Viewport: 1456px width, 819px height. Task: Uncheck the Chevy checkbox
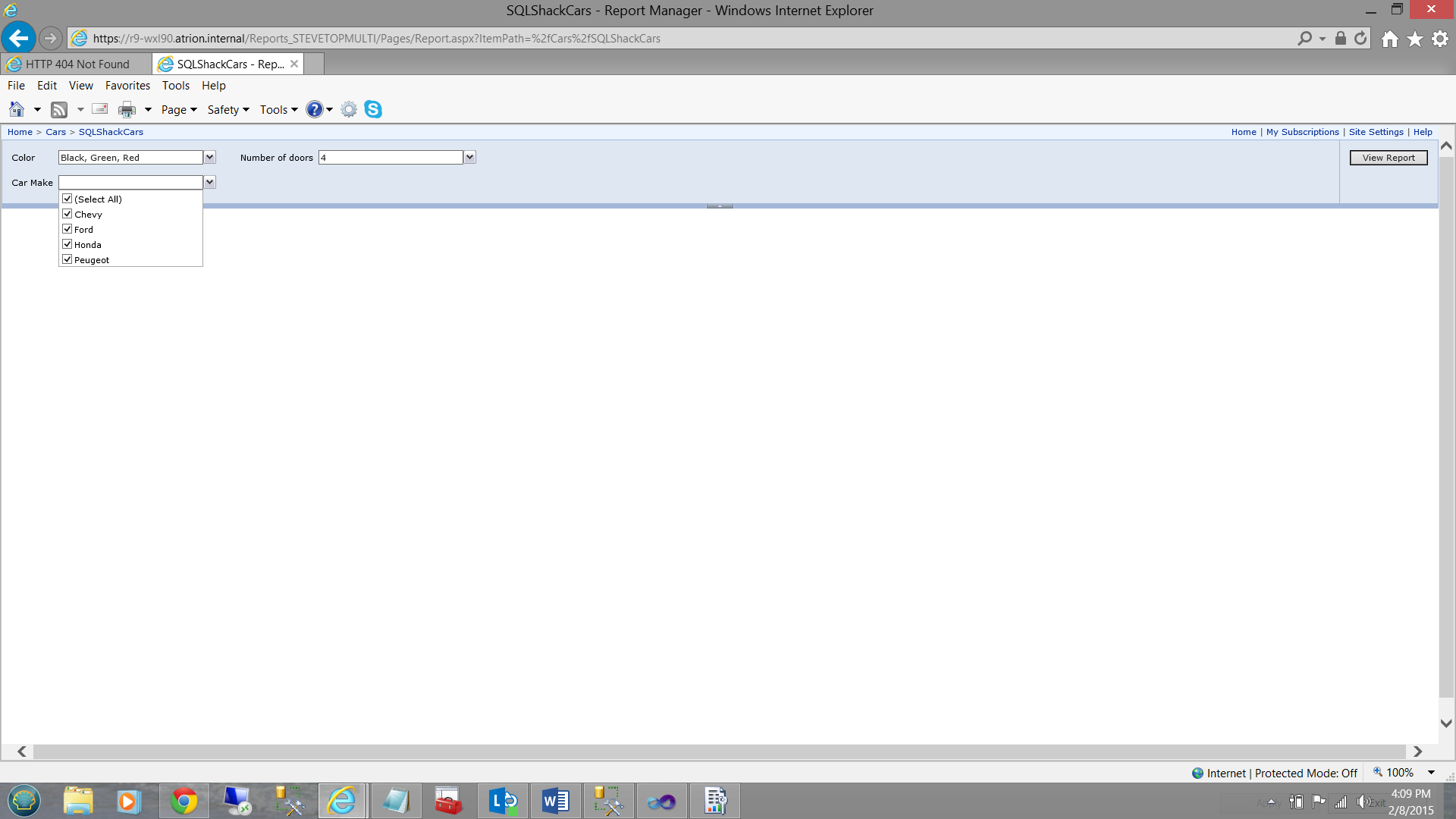coord(67,214)
